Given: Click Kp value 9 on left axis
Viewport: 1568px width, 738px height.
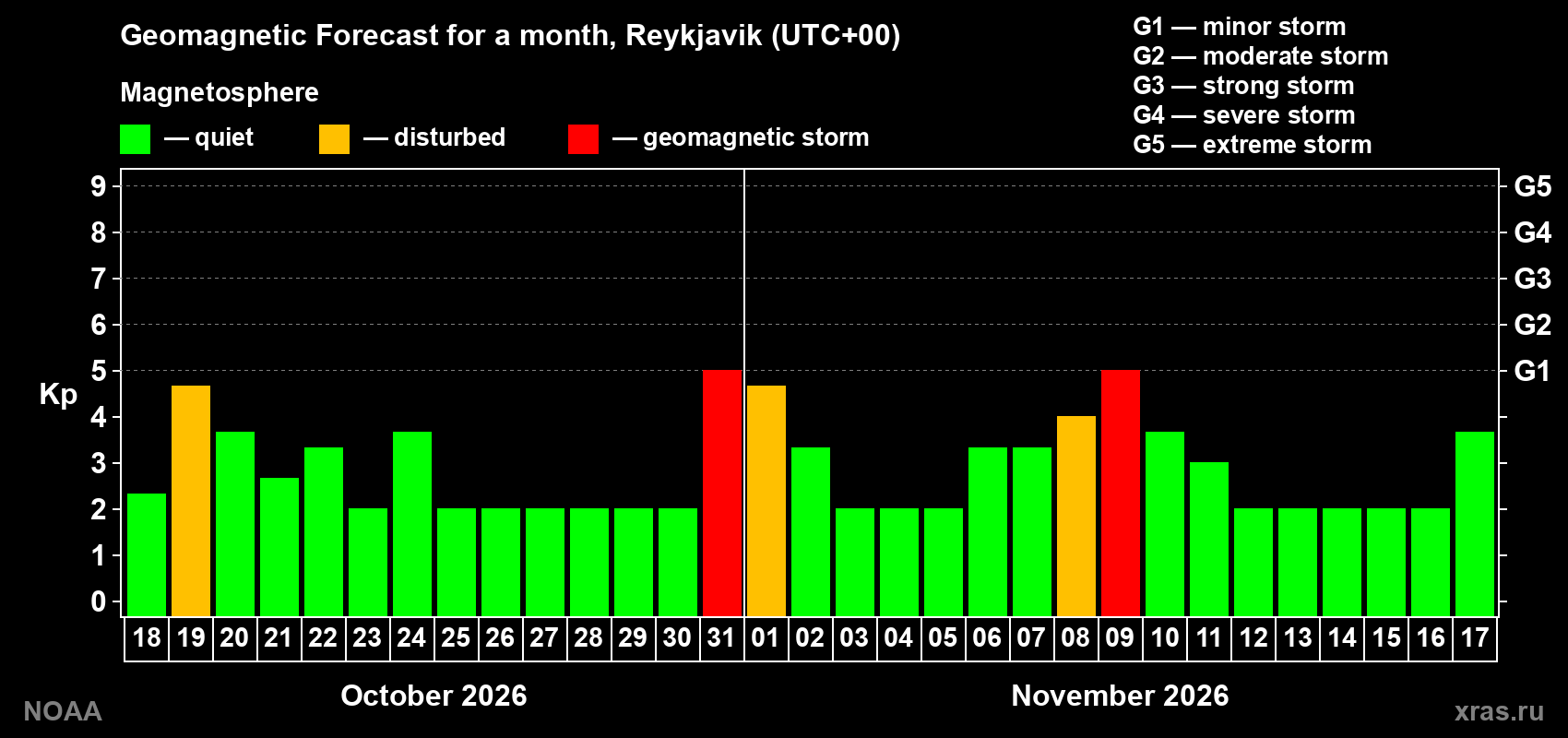Looking at the screenshot, I should (99, 186).
